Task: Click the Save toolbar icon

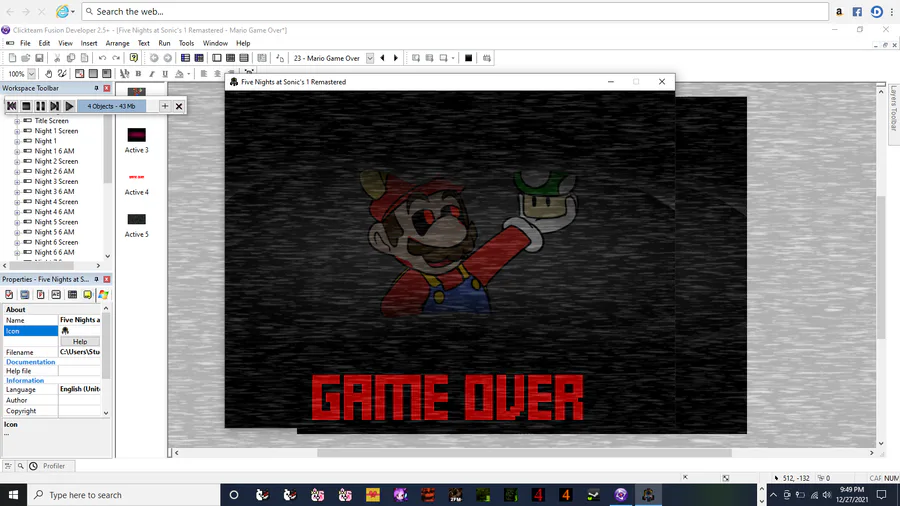Action: 40,58
